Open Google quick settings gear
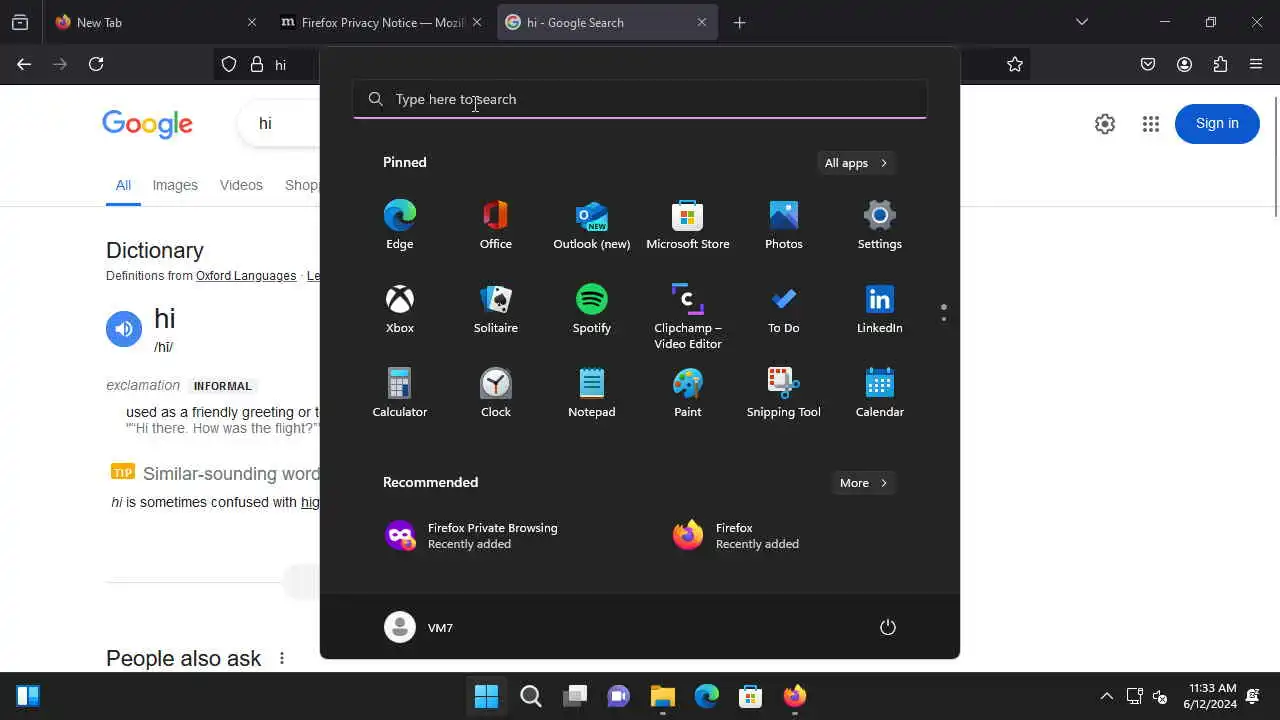 (x=1105, y=123)
